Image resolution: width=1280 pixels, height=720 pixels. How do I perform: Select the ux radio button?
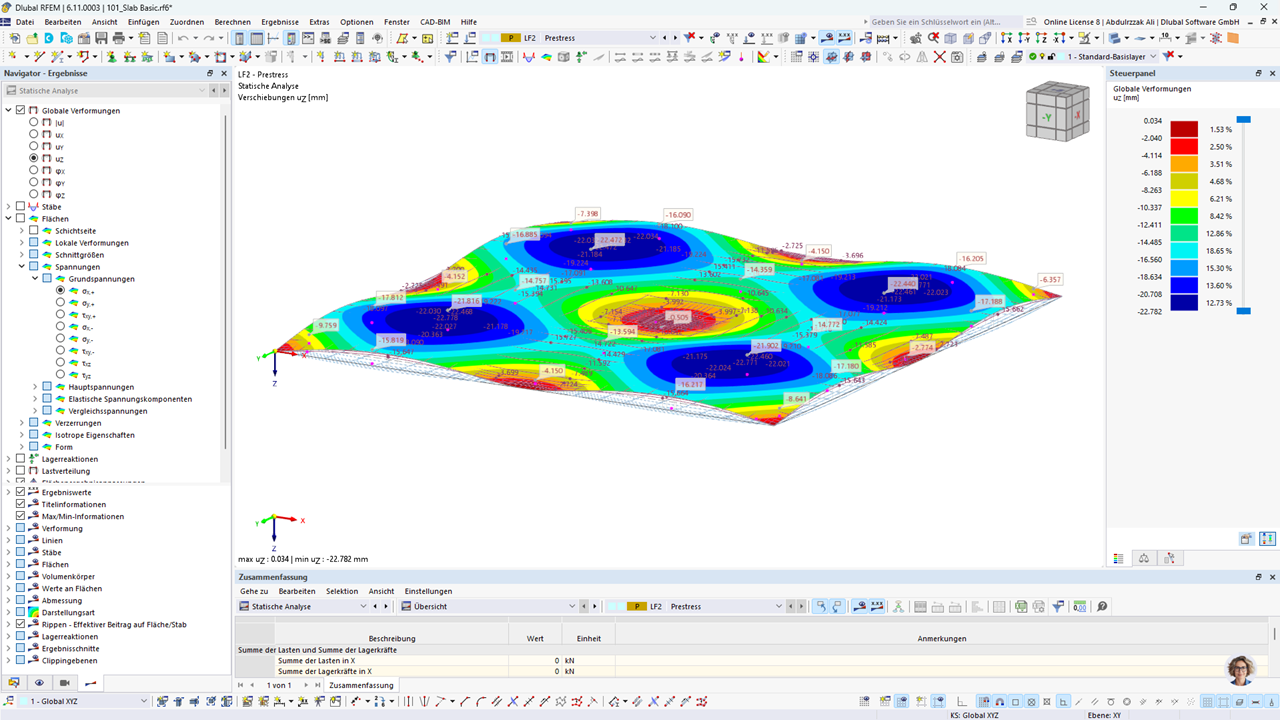tap(34, 134)
